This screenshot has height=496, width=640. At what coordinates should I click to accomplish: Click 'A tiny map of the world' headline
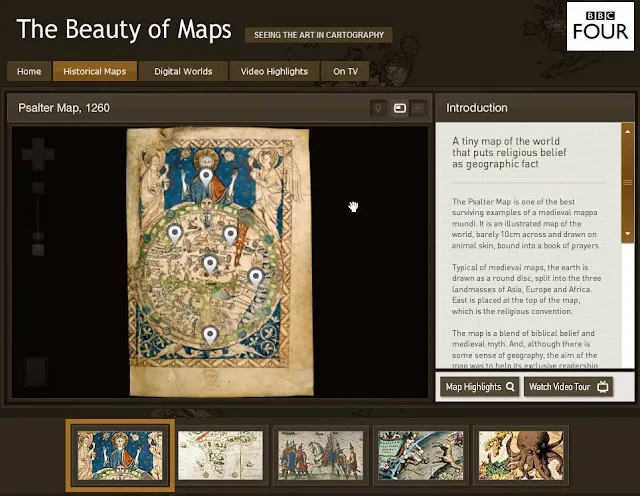[x=509, y=152]
